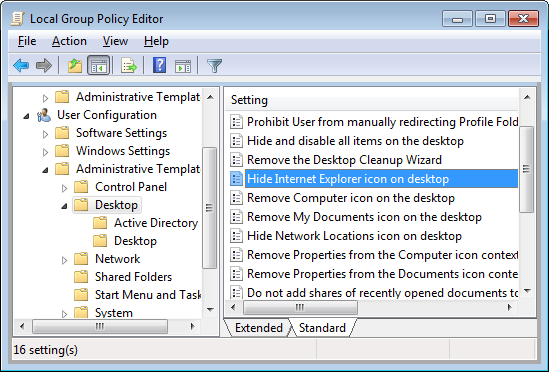Click policy icon of Hide Network Locations setting
Viewport: 549px width, 372px height.
click(236, 236)
